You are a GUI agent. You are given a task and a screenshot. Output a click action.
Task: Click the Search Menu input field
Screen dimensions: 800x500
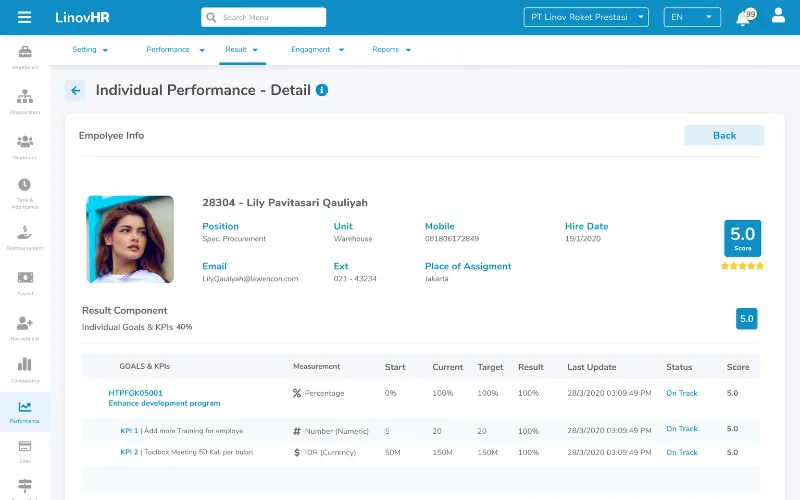[x=264, y=17]
